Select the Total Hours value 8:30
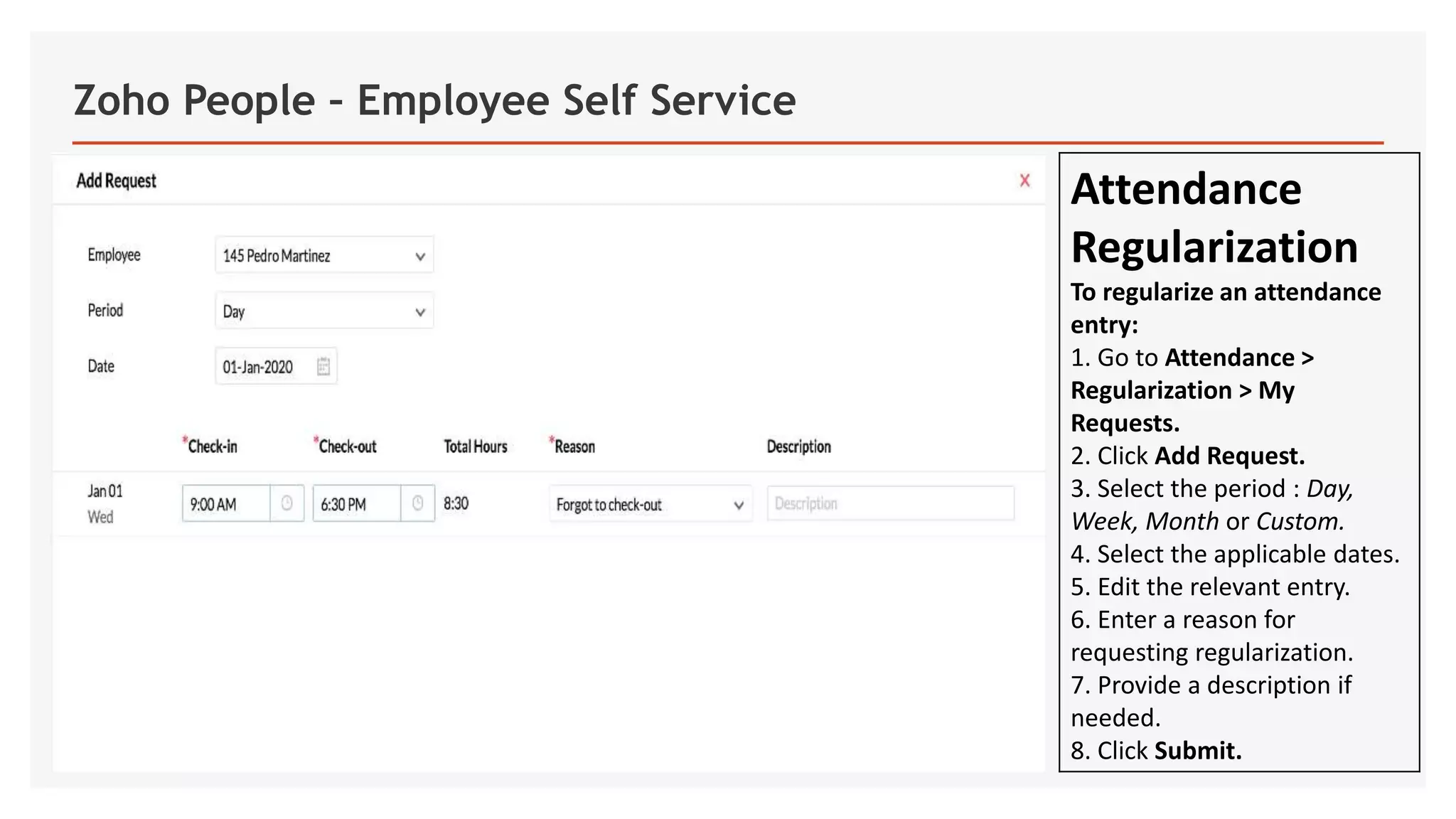Screen dimensions: 1456x819 (x=456, y=503)
